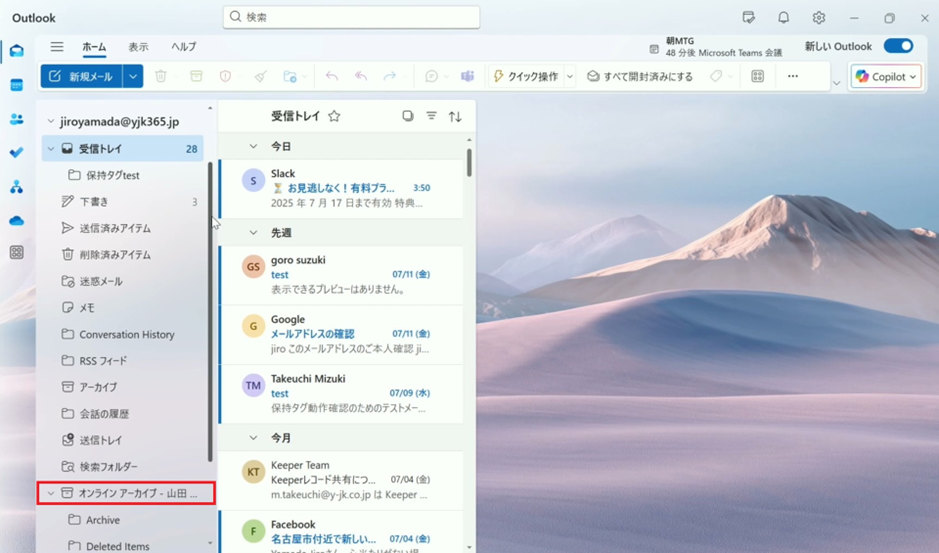Open the My Day icon in title bar

pyautogui.click(x=749, y=18)
